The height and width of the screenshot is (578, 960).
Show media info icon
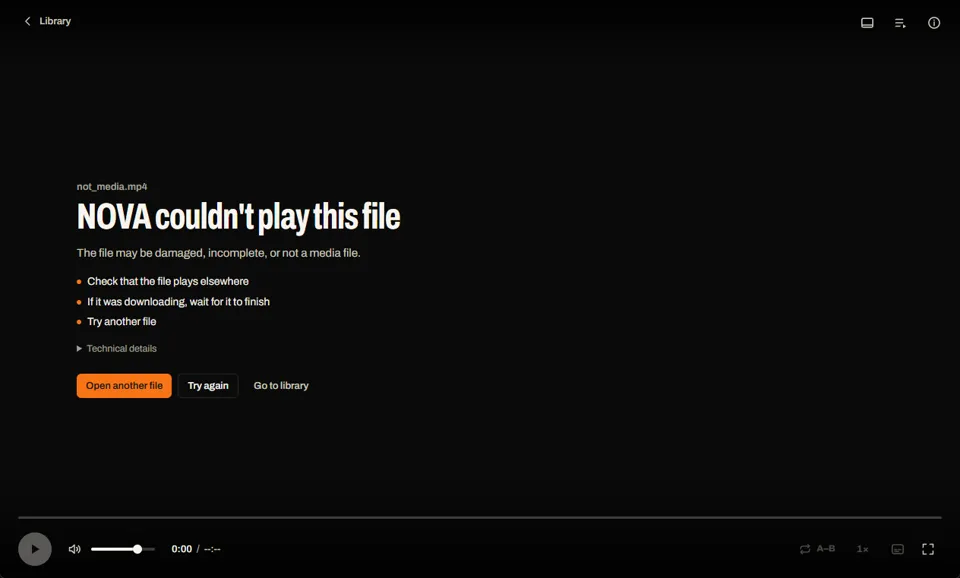pyautogui.click(x=934, y=23)
